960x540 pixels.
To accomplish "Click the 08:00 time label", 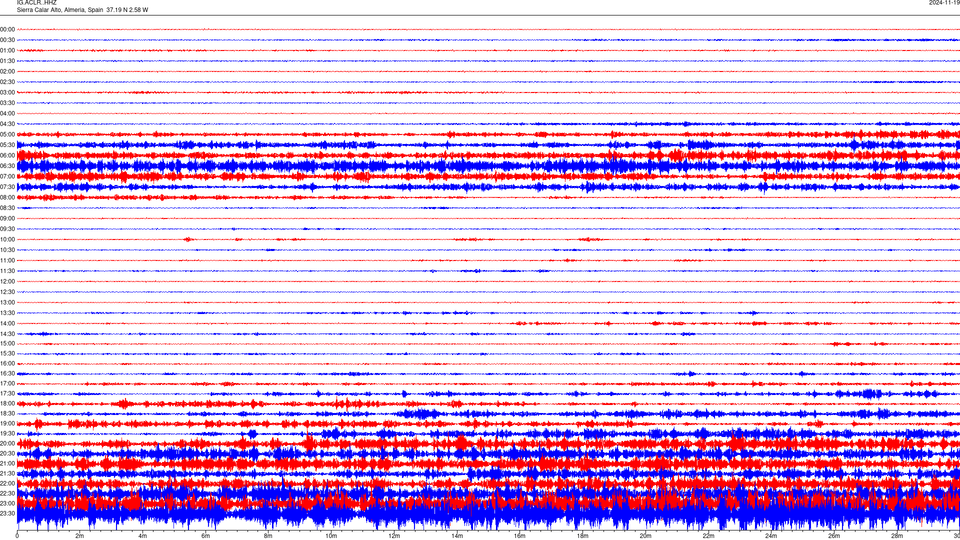I will point(7,198).
